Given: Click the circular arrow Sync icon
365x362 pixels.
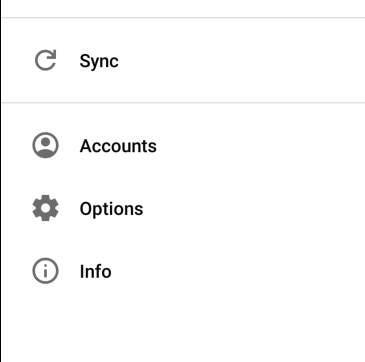Looking at the screenshot, I should click(x=46, y=60).
